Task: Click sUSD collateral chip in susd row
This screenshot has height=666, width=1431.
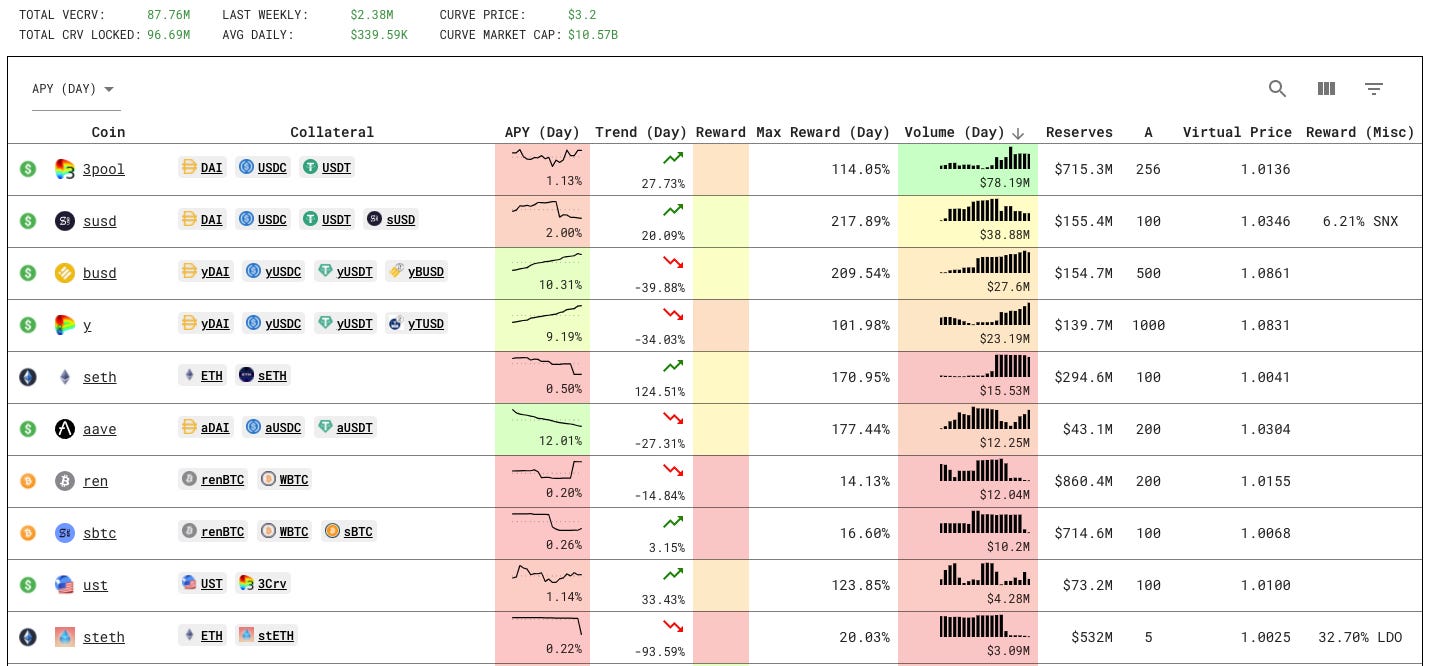Action: tap(391, 219)
